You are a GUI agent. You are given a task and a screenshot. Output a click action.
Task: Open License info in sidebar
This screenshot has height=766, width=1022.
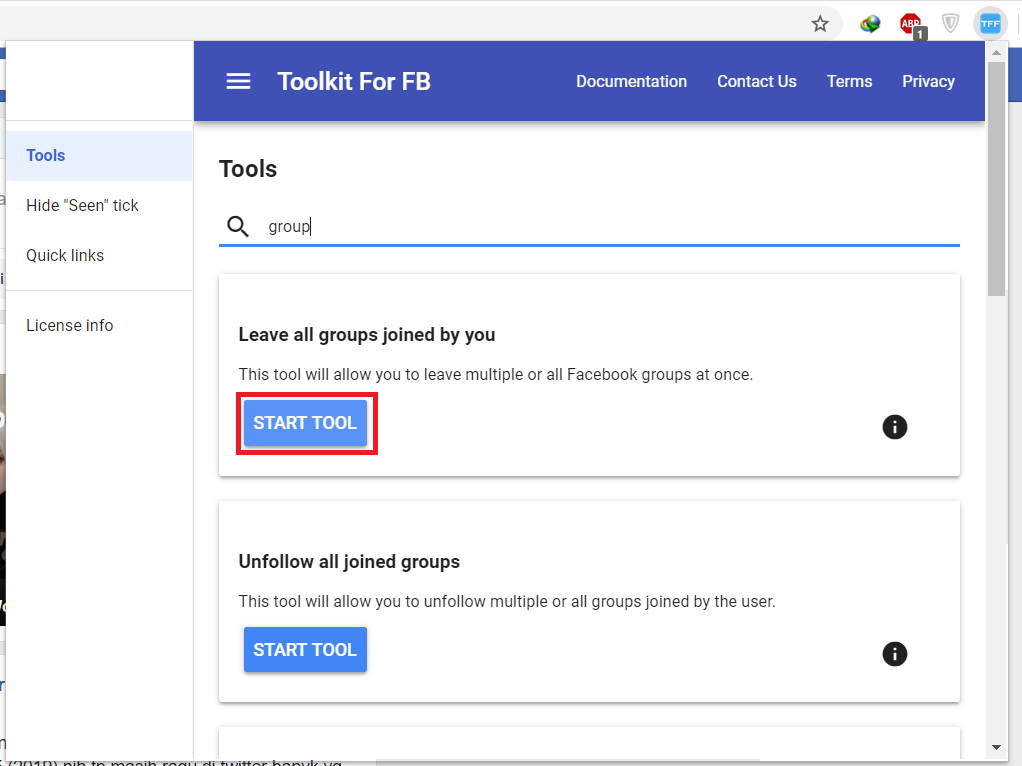pos(69,325)
